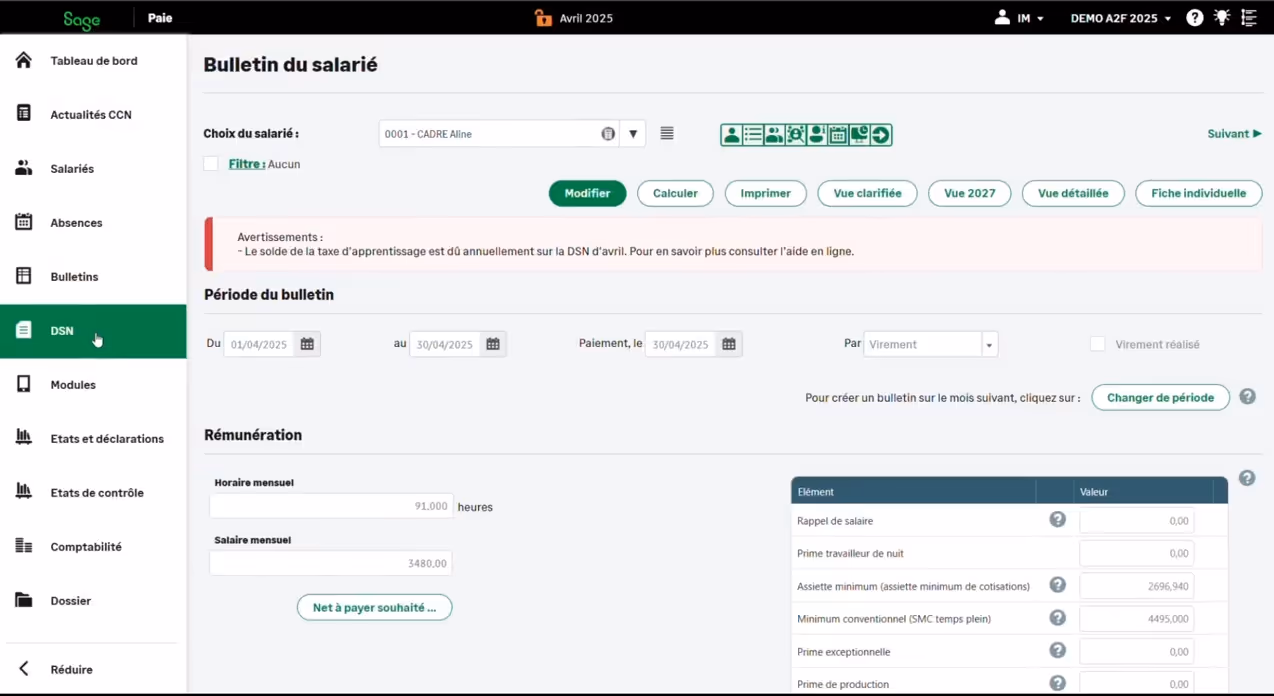Click the help icon for Prime de production
Screen dimensions: 1274x696
(x=1058, y=684)
